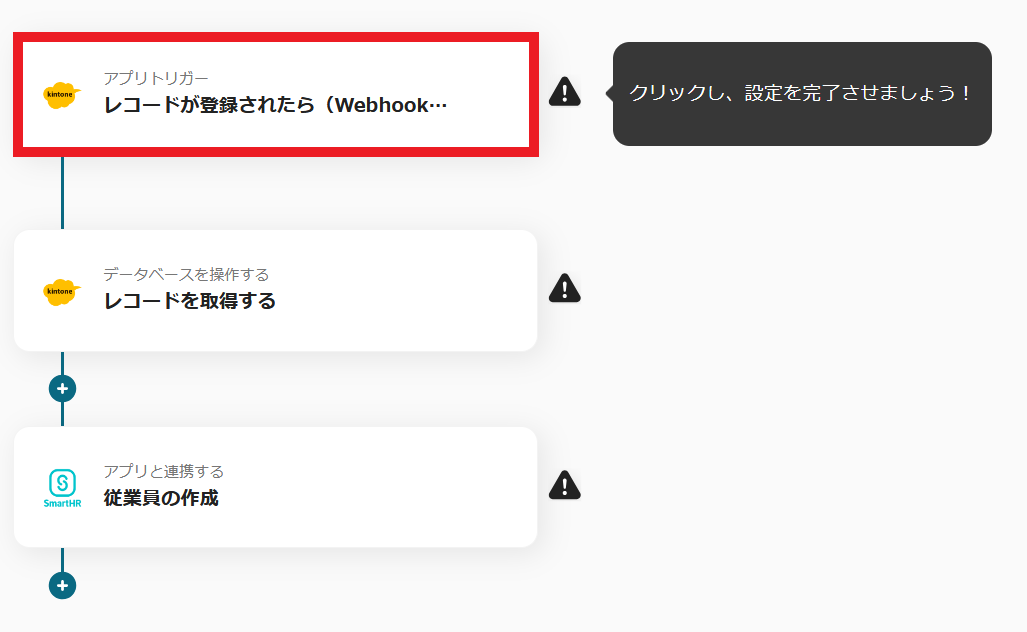The width and height of the screenshot is (1027, 632).
Task: Click the kintone icon in the trigger card
Action: (x=62, y=95)
